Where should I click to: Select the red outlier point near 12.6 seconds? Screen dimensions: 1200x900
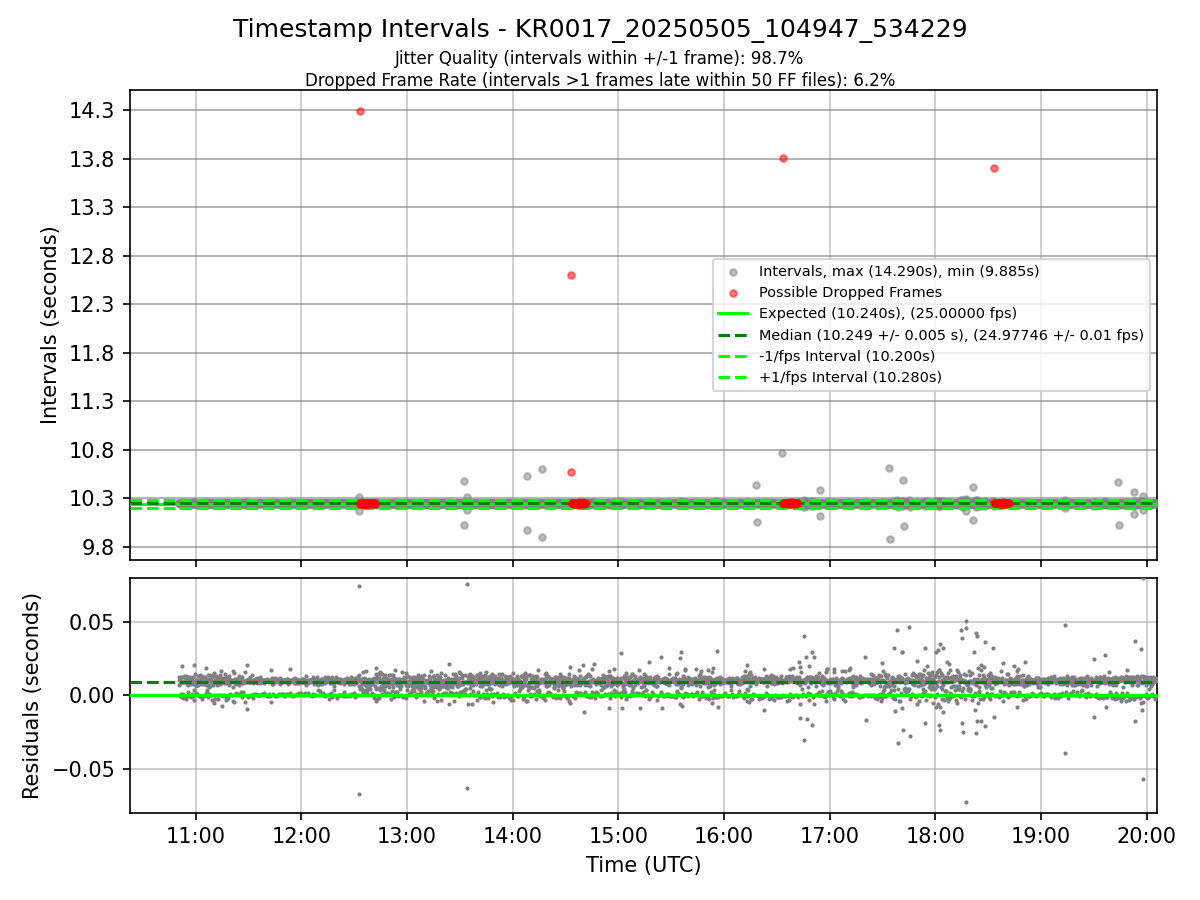[x=571, y=275]
